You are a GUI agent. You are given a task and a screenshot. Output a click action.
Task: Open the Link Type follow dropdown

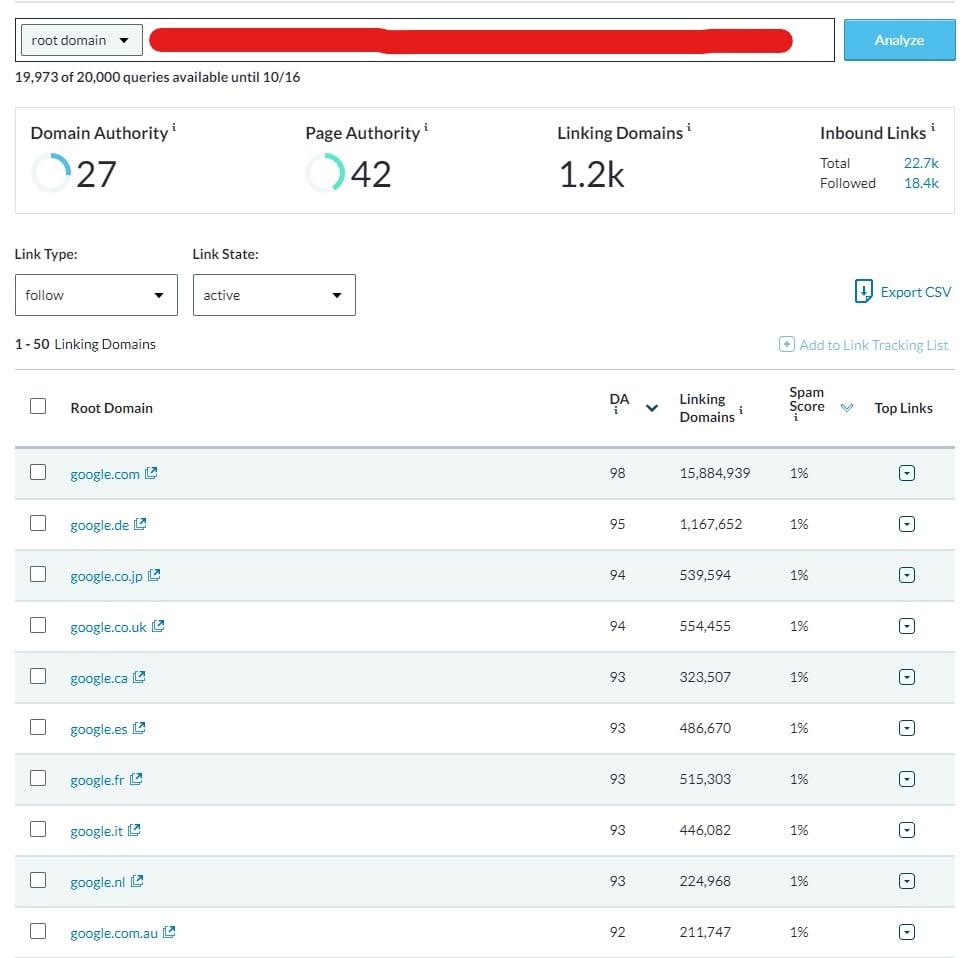click(x=96, y=295)
